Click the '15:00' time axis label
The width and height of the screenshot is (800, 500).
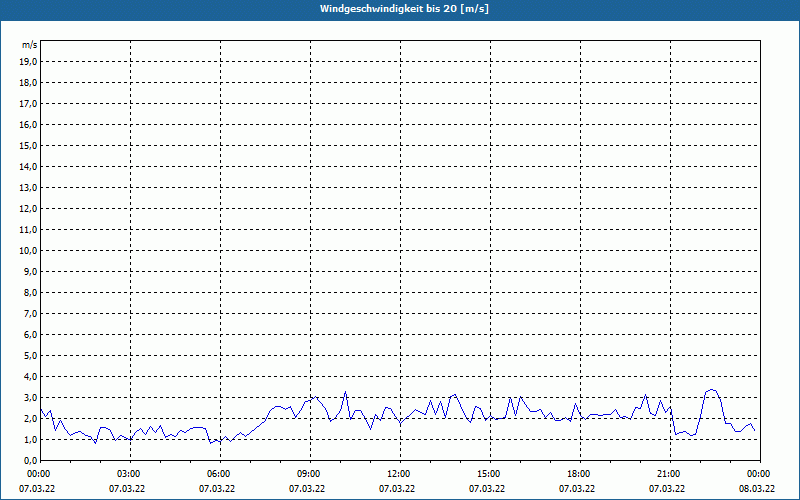pyautogui.click(x=490, y=474)
